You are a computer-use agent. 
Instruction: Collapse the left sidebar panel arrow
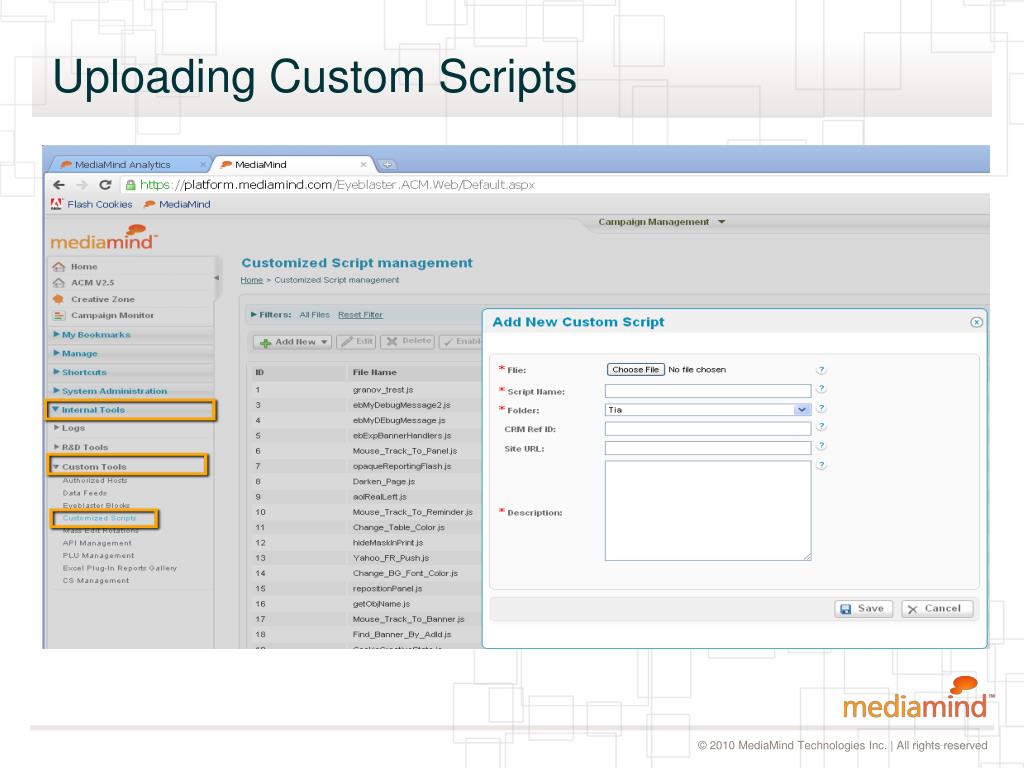point(216,278)
